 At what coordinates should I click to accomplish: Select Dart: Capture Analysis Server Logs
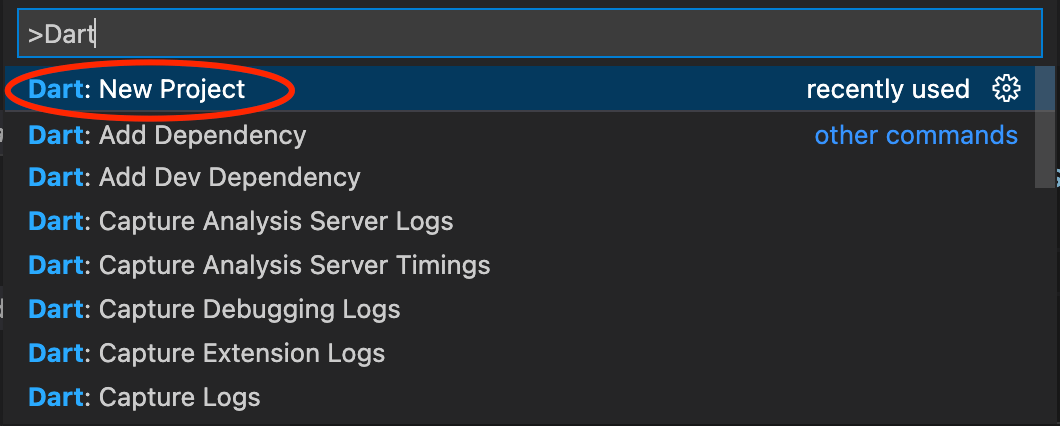[521, 221]
